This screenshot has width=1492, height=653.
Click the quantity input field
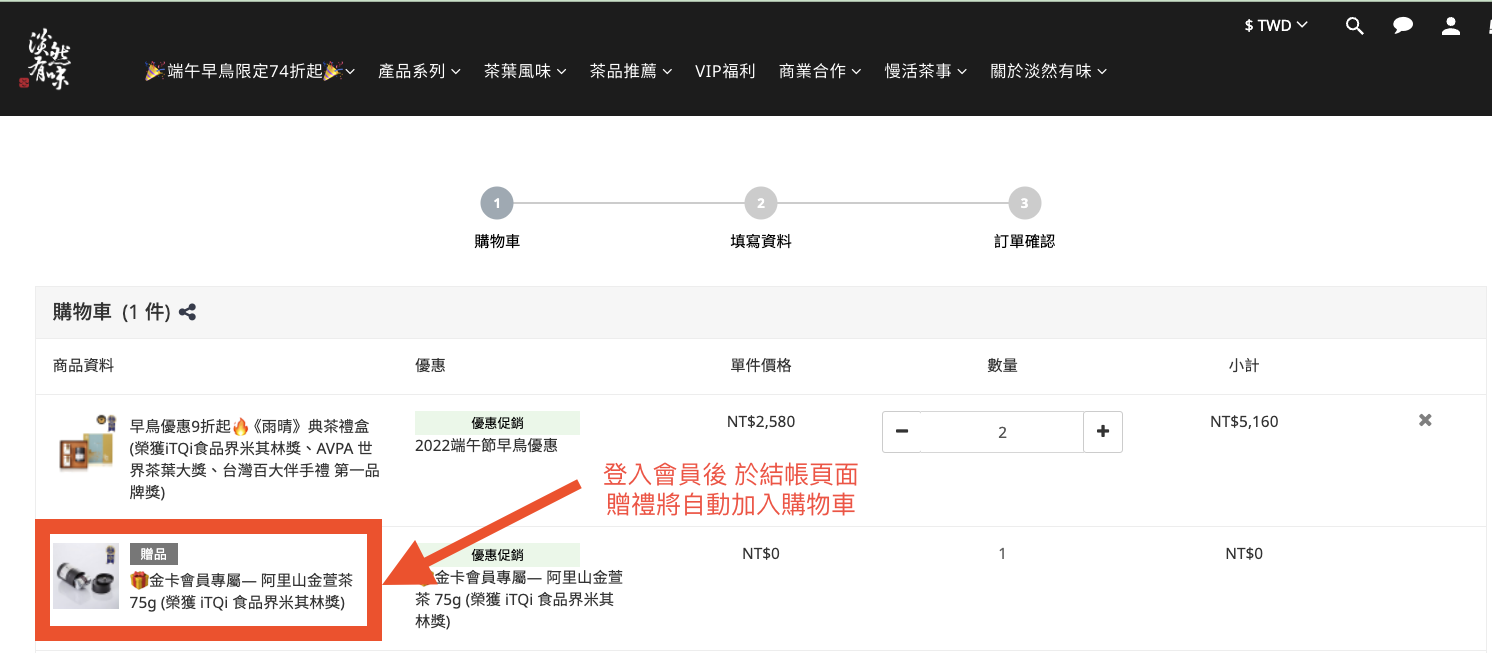click(1002, 432)
